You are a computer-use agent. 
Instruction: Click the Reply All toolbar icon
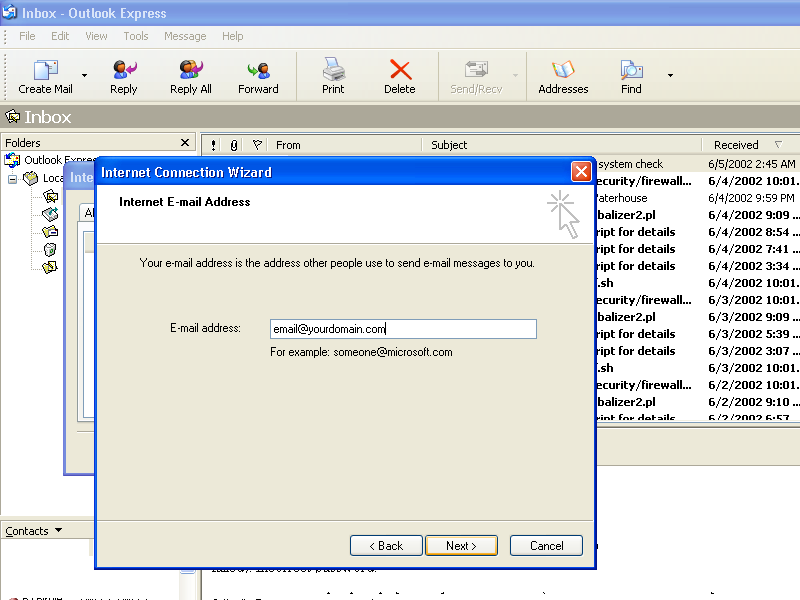[x=191, y=77]
